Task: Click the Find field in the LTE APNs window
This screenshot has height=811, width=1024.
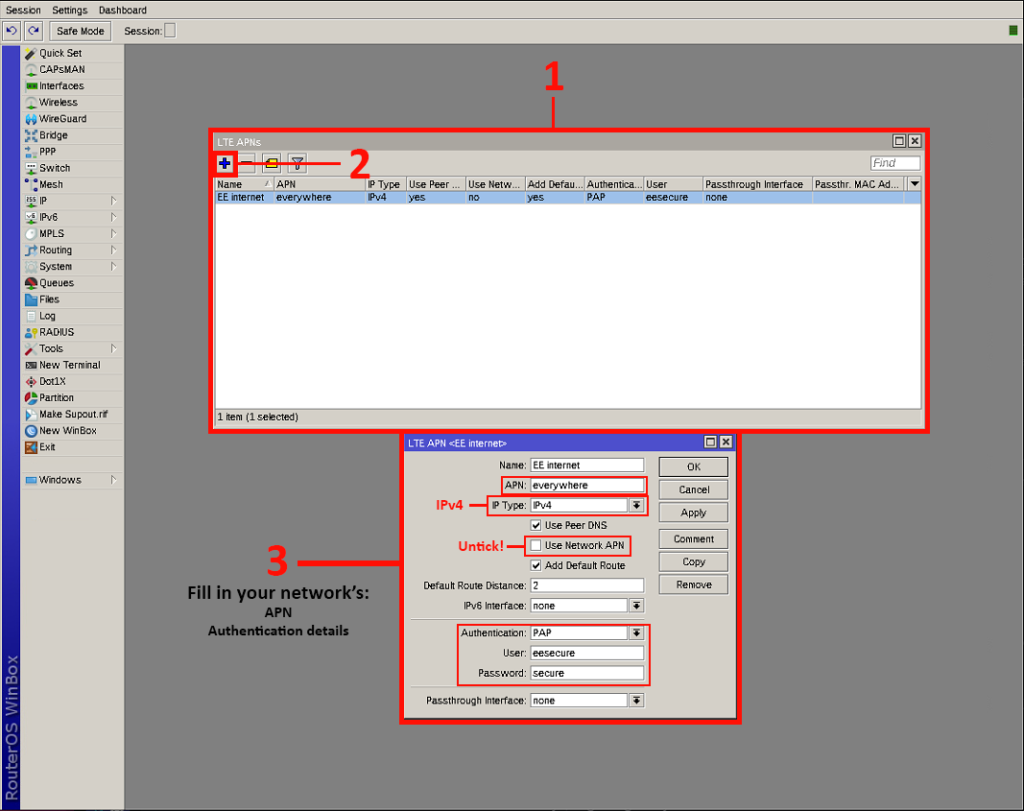Action: coord(895,162)
